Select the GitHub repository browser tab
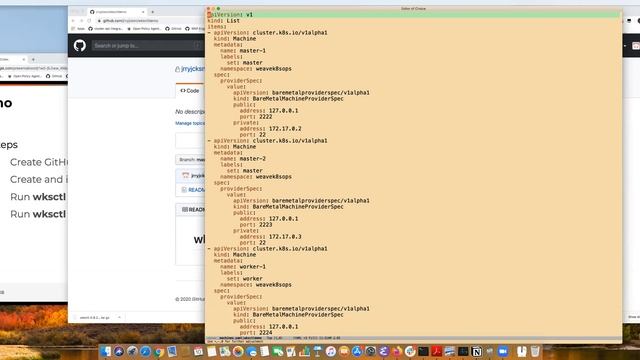 (117, 12)
